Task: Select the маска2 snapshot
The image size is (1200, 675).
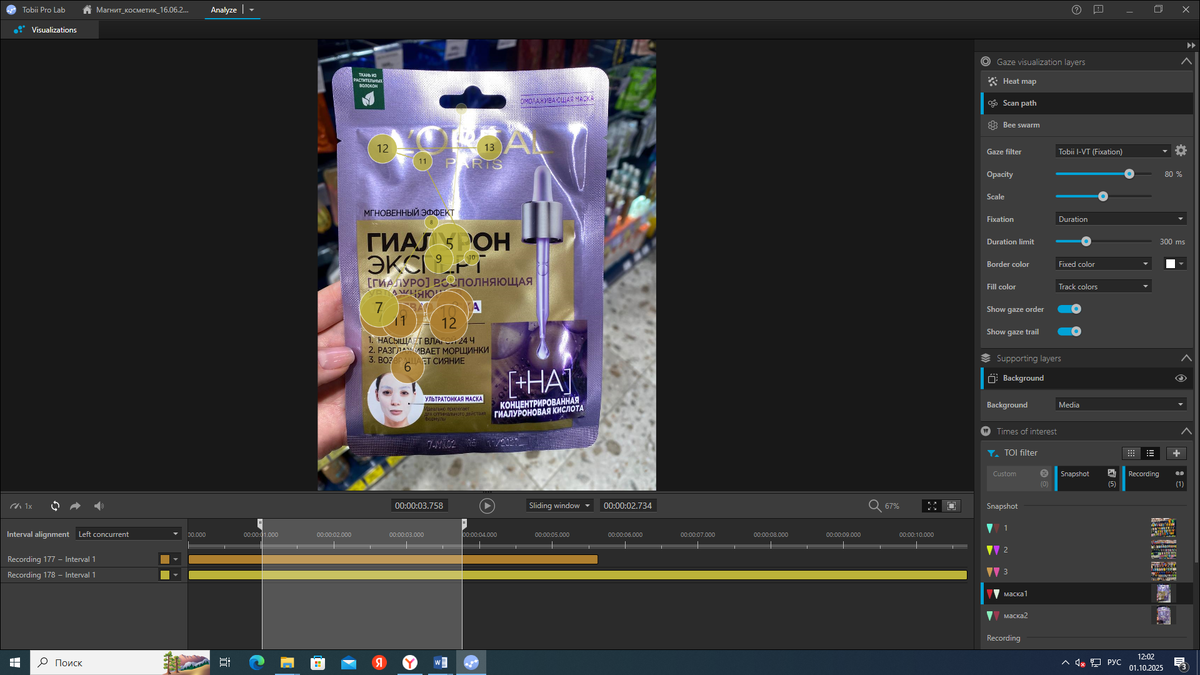Action: pos(1084,616)
